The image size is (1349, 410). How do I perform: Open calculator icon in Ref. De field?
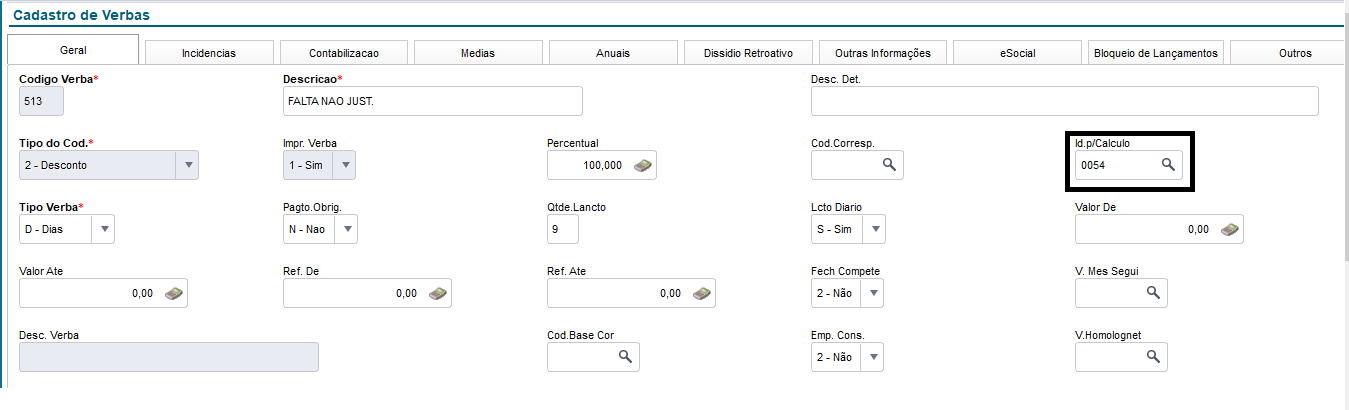[x=438, y=293]
